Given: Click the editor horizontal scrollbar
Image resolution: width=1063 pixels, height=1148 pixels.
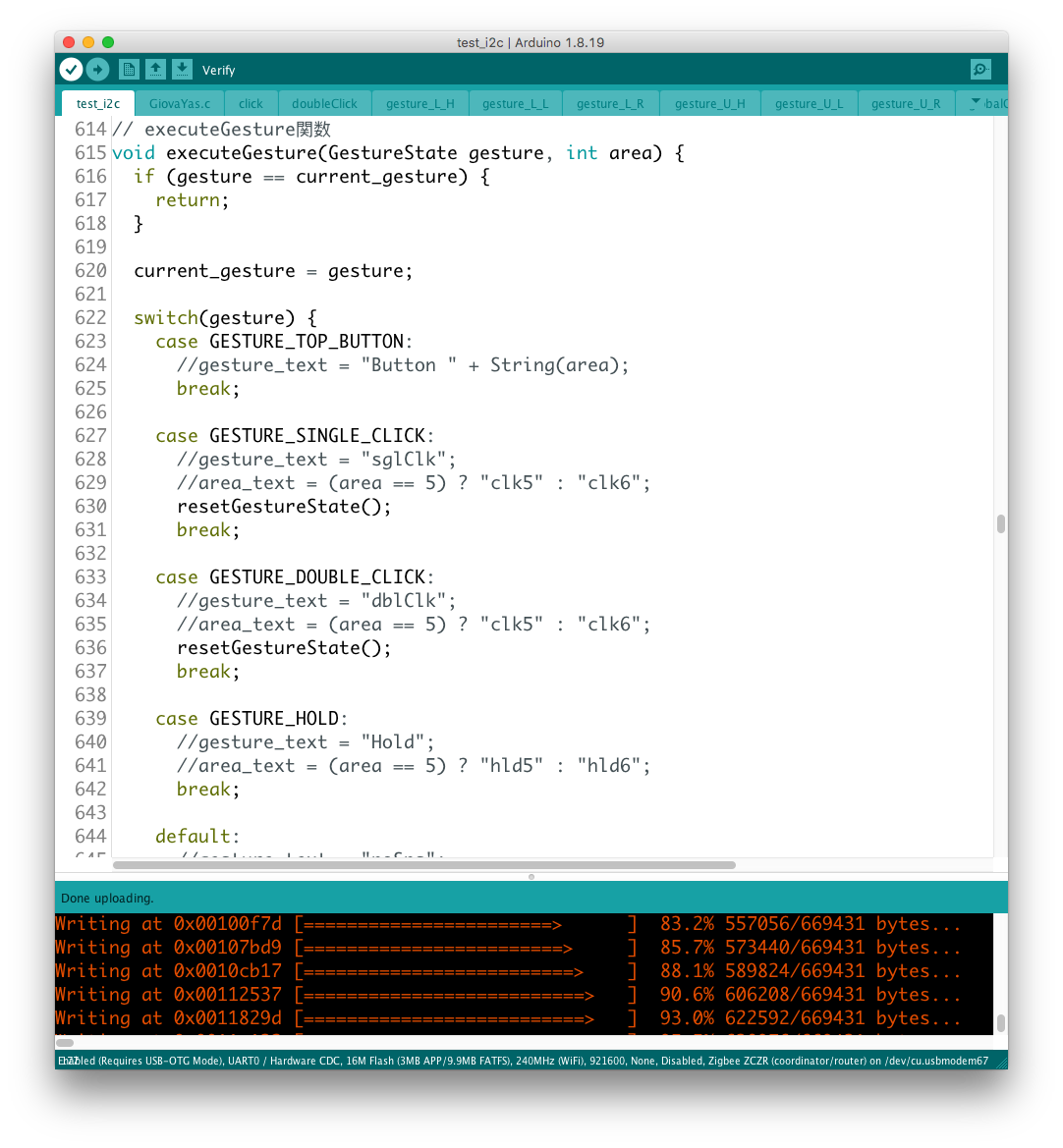Looking at the screenshot, I should click(423, 865).
